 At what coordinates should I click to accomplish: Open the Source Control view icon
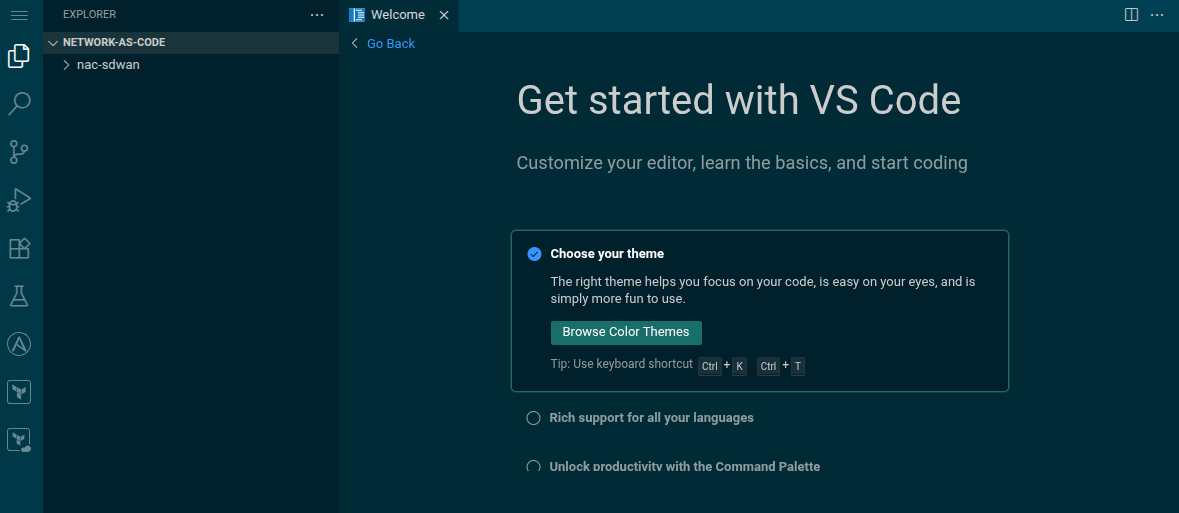[x=20, y=152]
